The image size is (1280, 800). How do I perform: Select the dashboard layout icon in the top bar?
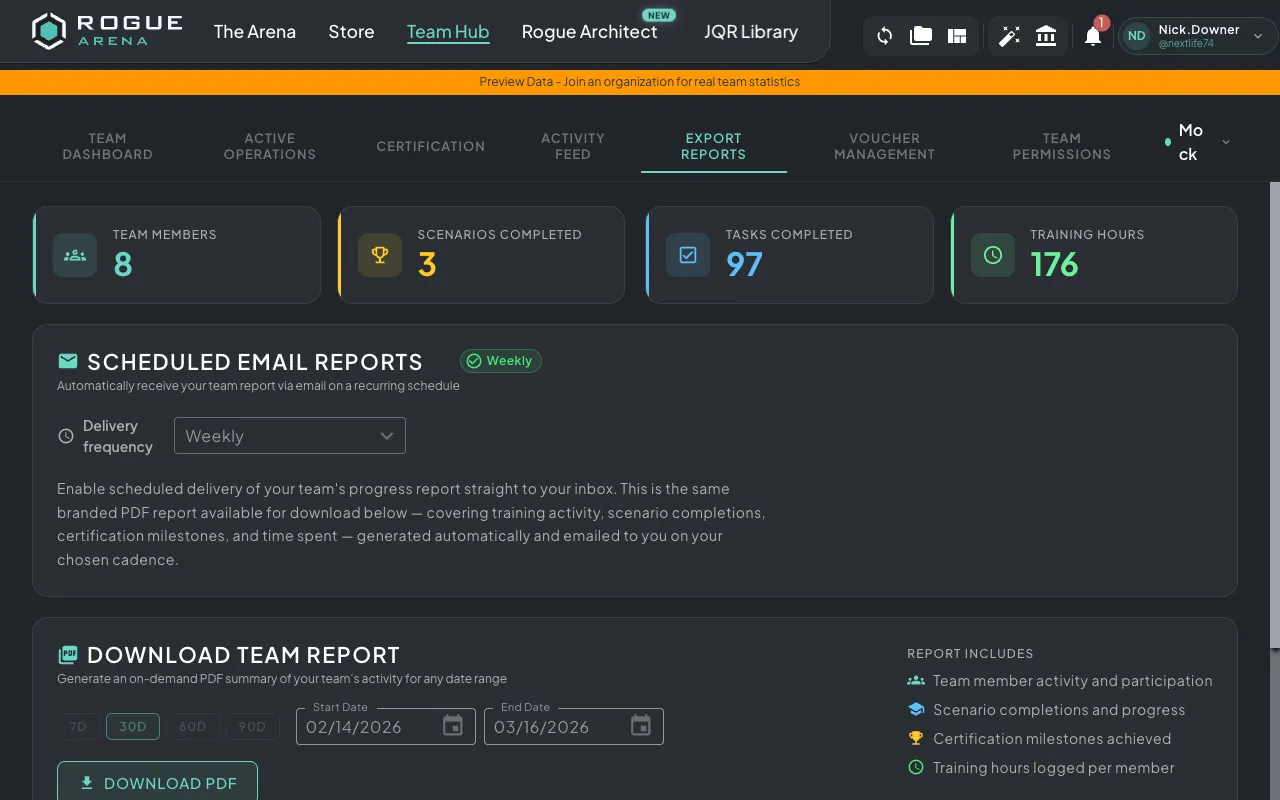[956, 35]
